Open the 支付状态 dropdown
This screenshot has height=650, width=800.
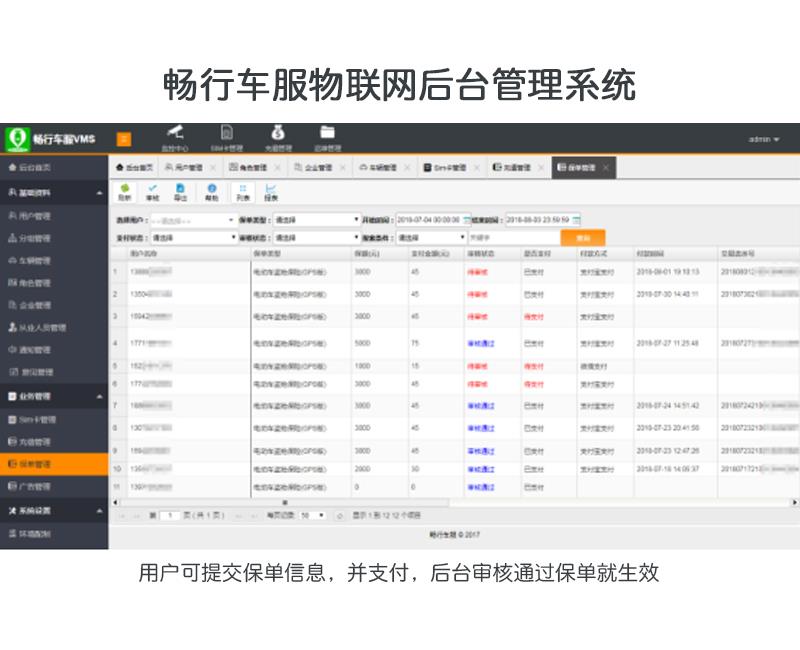click(192, 238)
